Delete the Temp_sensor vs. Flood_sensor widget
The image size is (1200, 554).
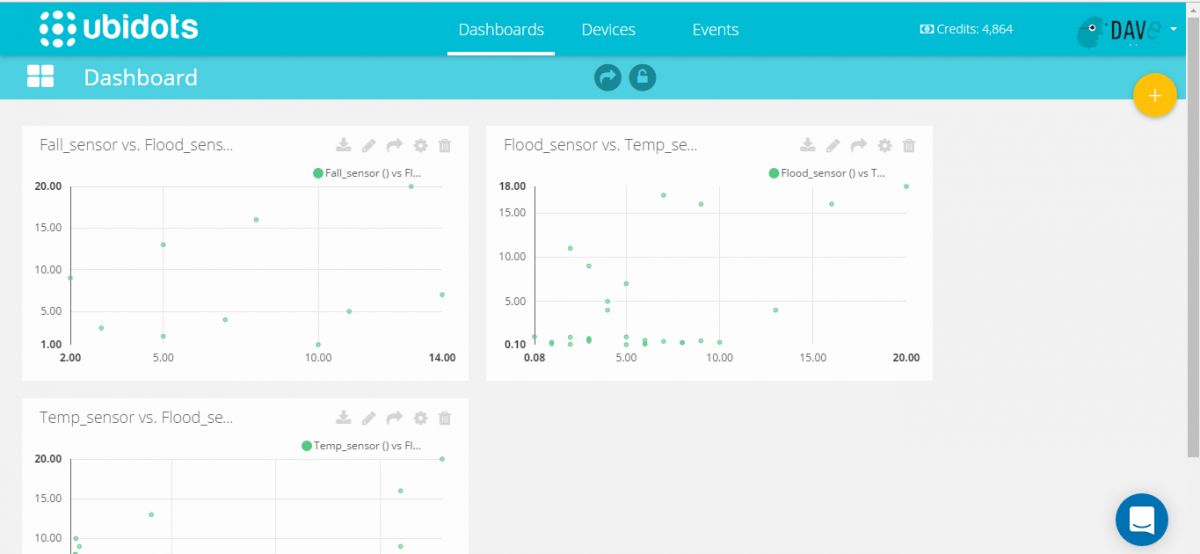(x=445, y=418)
